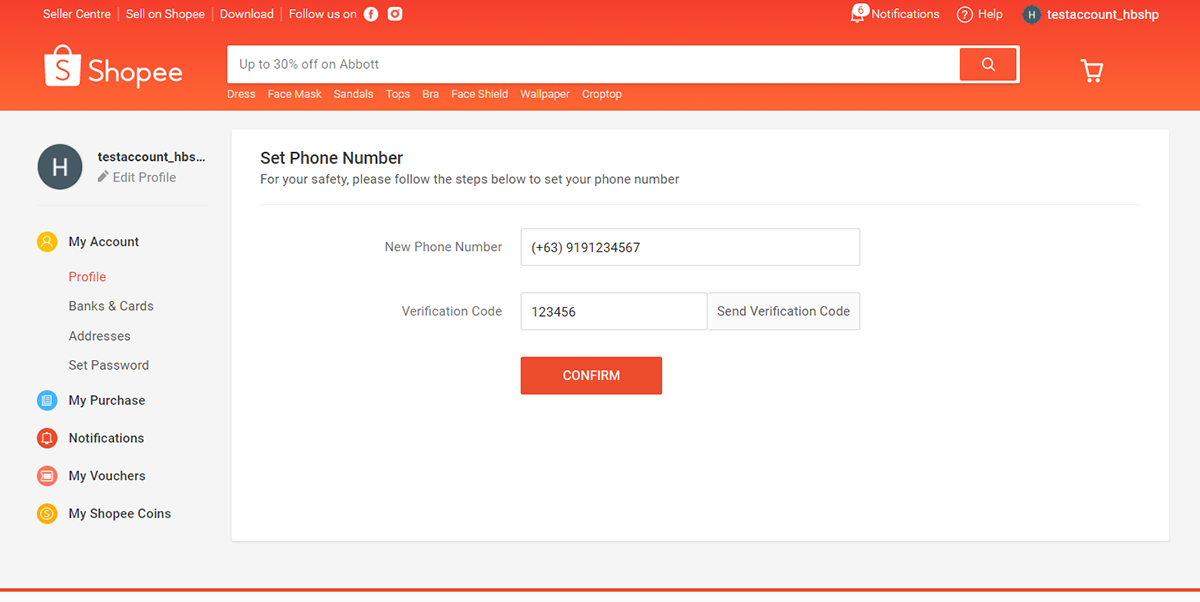The height and width of the screenshot is (602, 1200).
Task: Click the My Purchase icon
Action: (46, 400)
